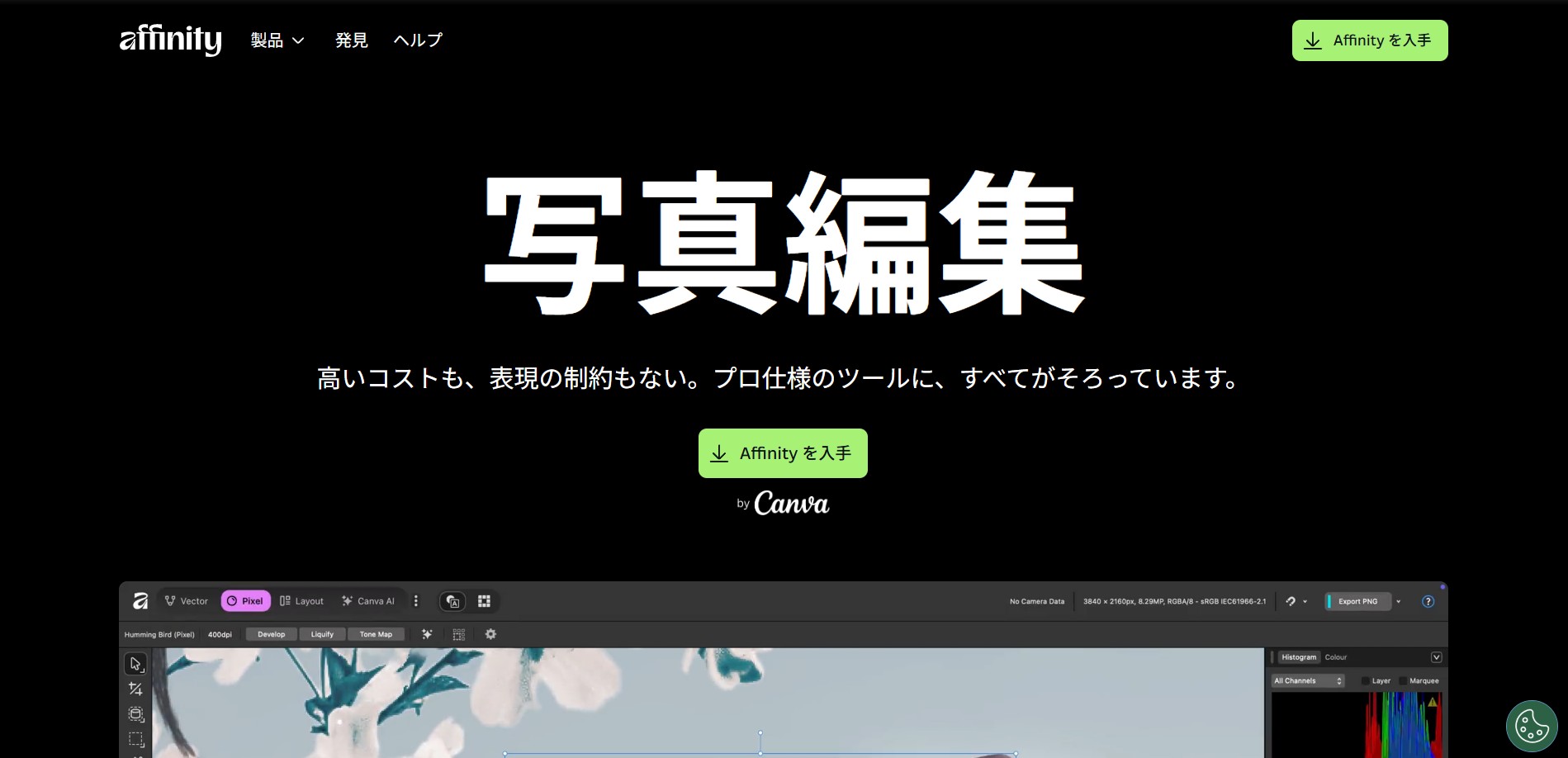The width and height of the screenshot is (1568, 758).
Task: Click the Develop button
Action: (271, 634)
